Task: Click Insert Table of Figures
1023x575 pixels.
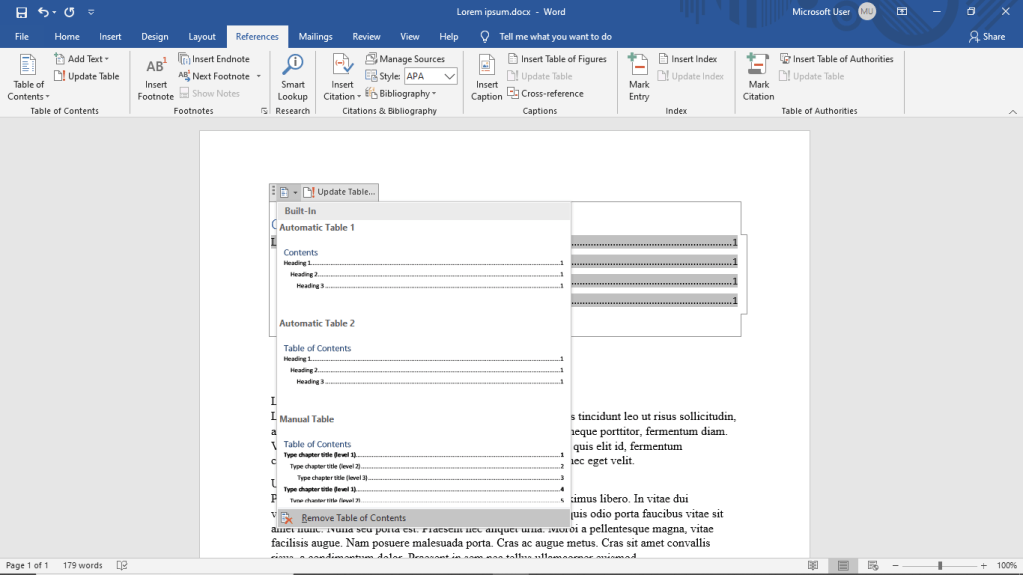Action: [x=557, y=59]
